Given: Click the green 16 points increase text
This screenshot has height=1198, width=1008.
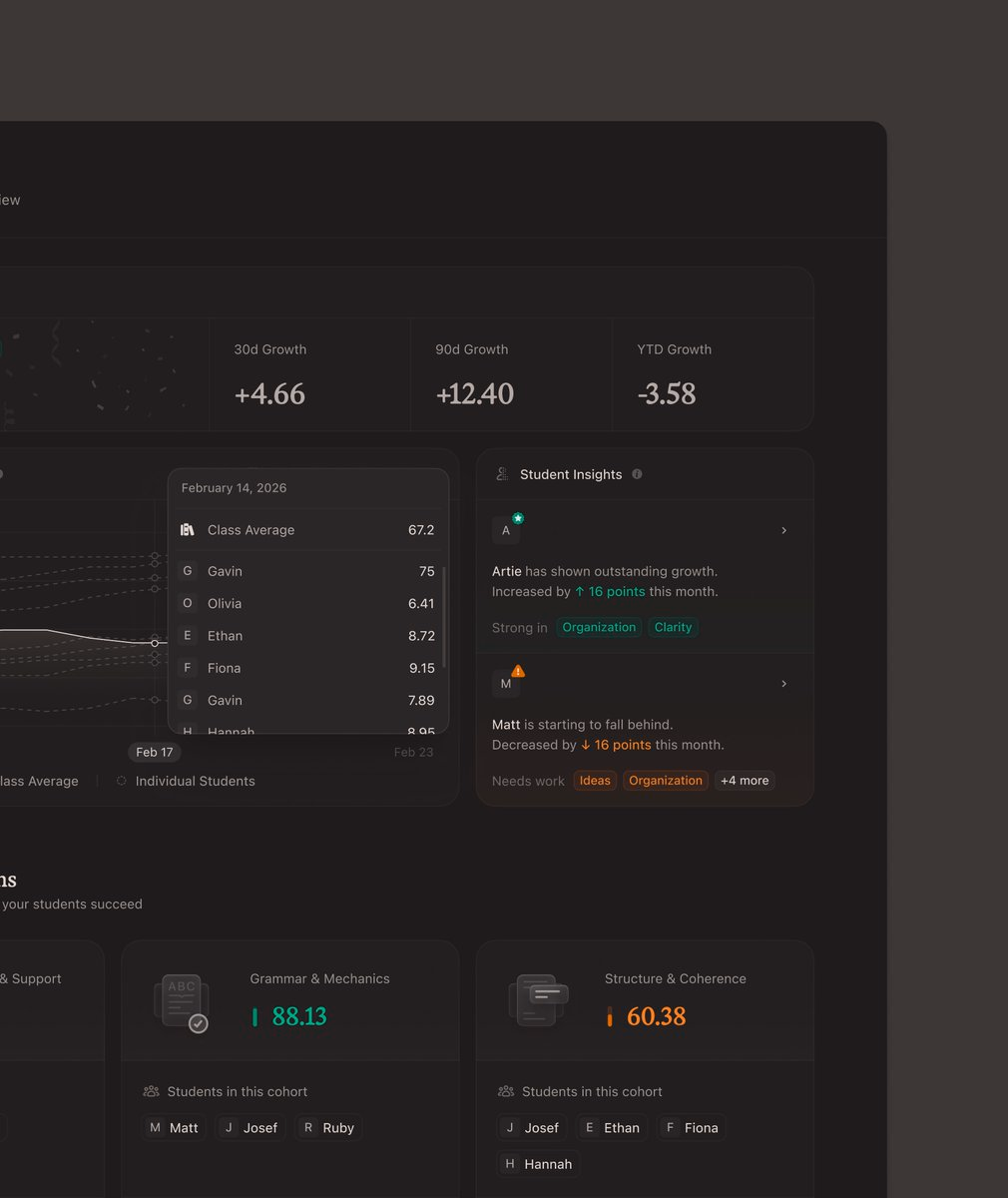Looking at the screenshot, I should 610,591.
